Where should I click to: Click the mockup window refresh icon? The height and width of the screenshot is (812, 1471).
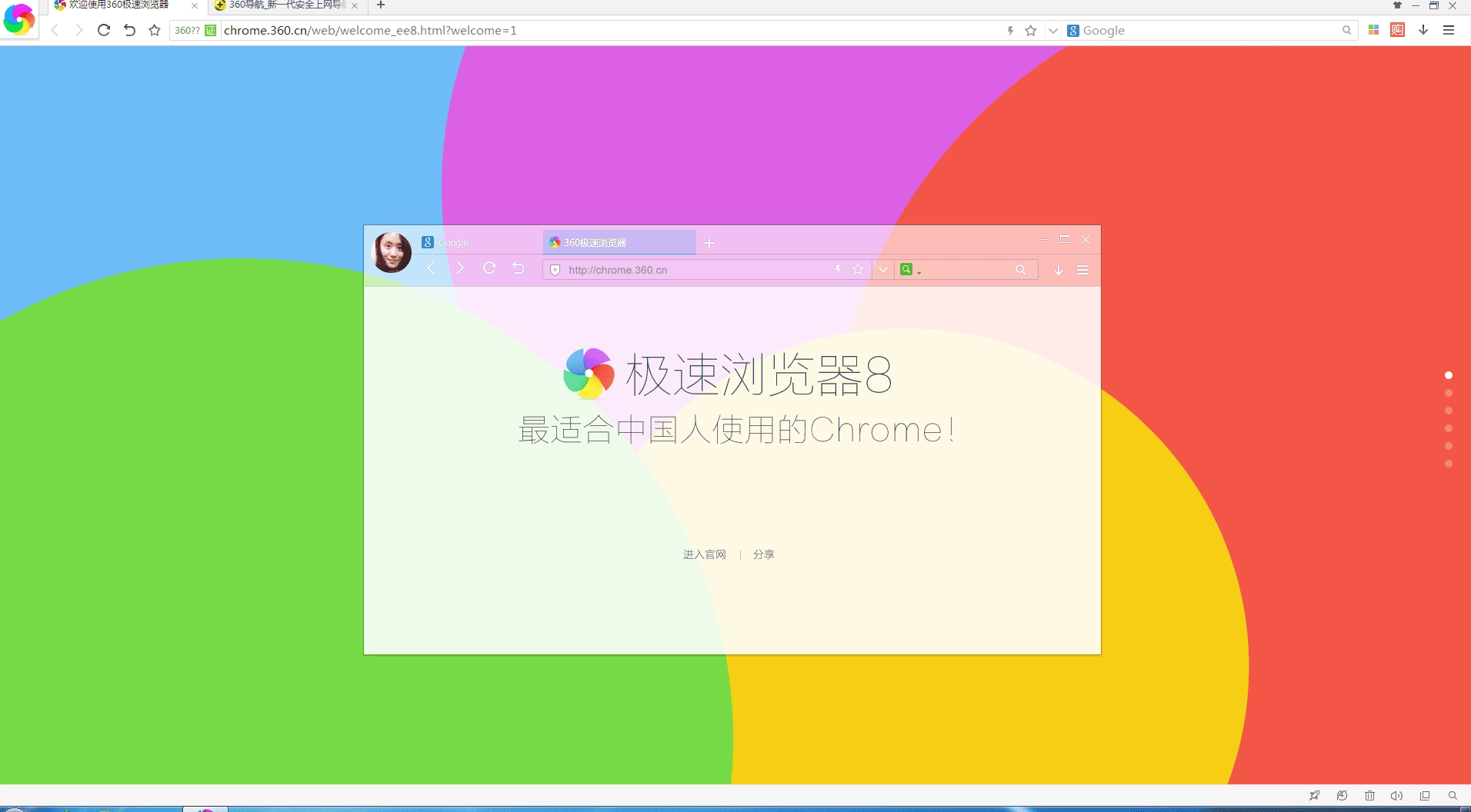coord(489,268)
